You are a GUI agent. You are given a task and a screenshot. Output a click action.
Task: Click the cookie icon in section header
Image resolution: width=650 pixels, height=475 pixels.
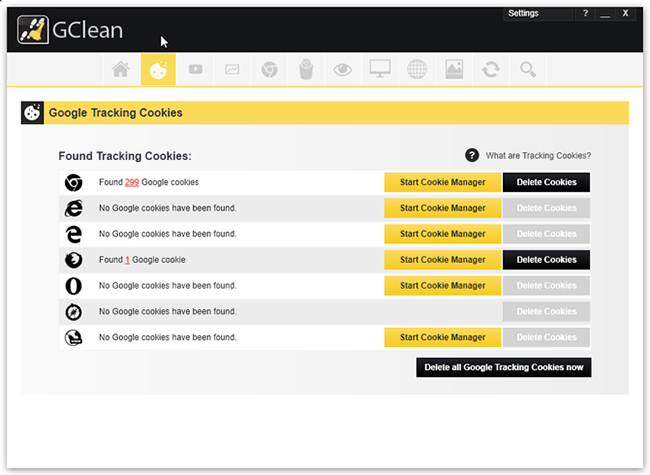click(32, 113)
